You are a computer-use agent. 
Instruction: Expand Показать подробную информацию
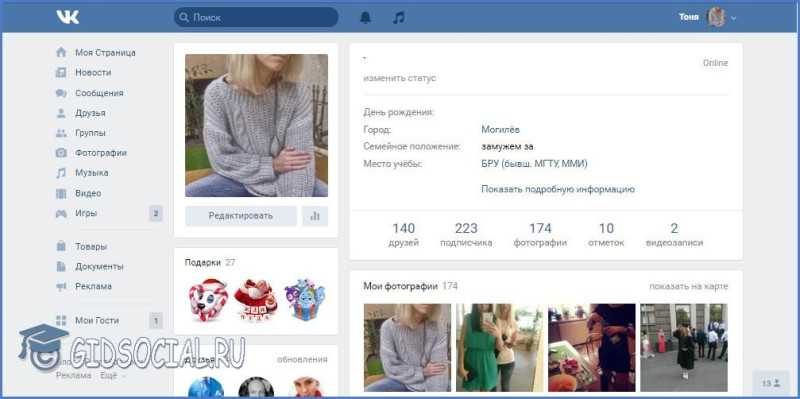point(558,189)
